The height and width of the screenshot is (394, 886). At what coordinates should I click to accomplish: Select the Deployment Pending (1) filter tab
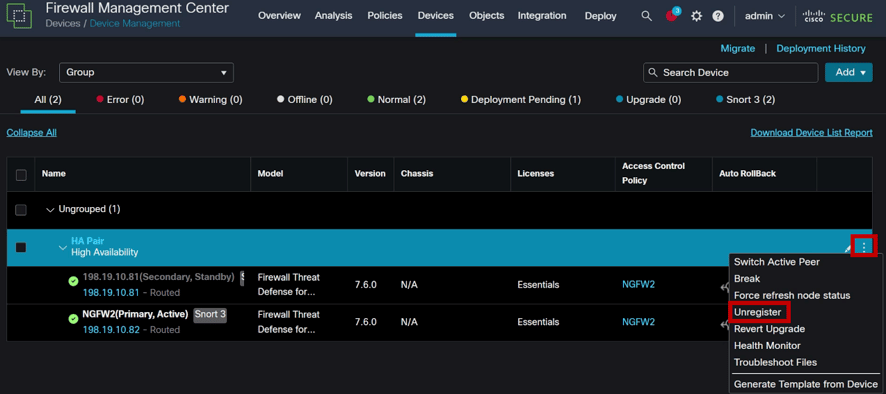point(521,100)
